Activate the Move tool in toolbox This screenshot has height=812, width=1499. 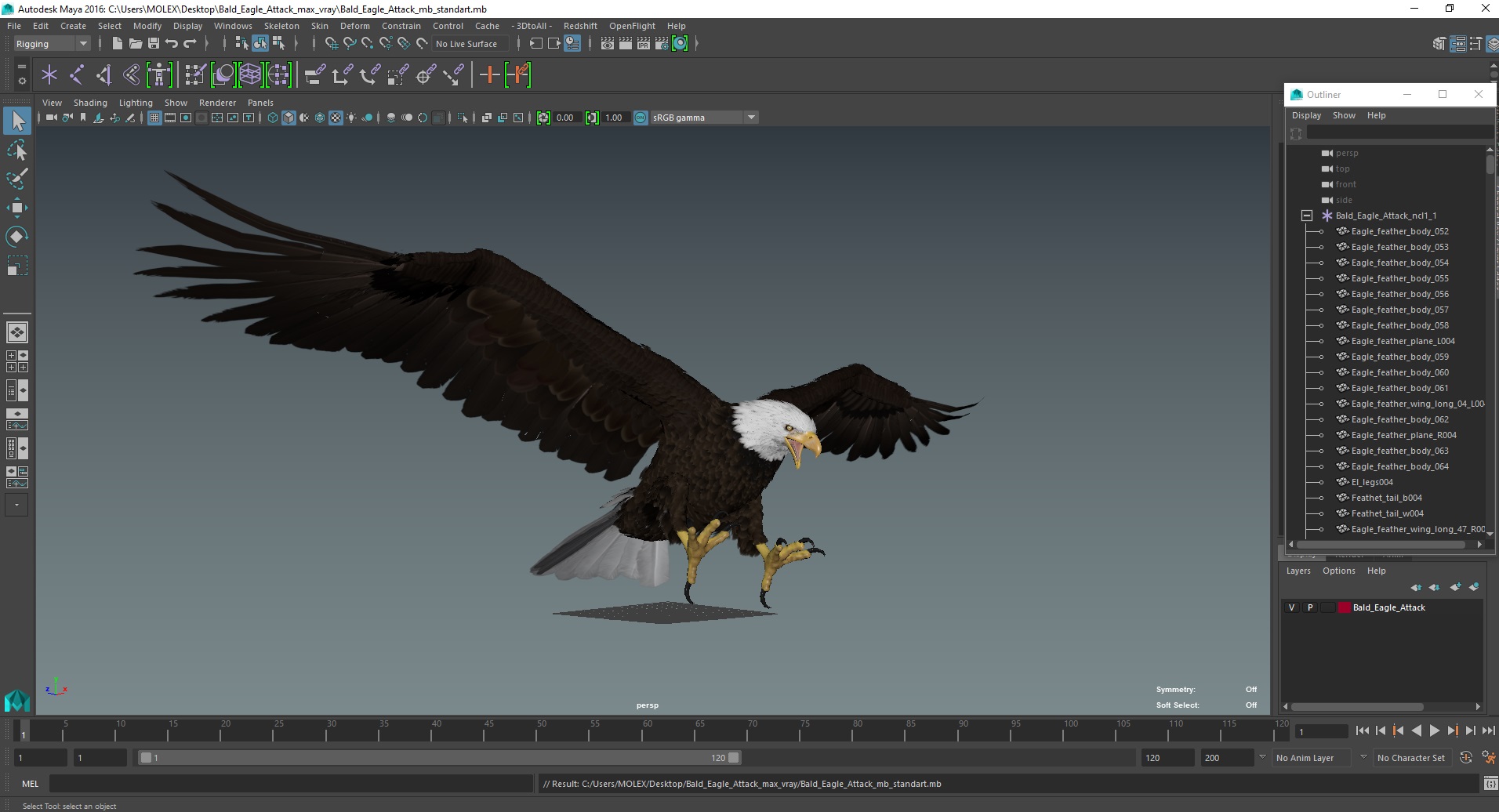tap(17, 207)
